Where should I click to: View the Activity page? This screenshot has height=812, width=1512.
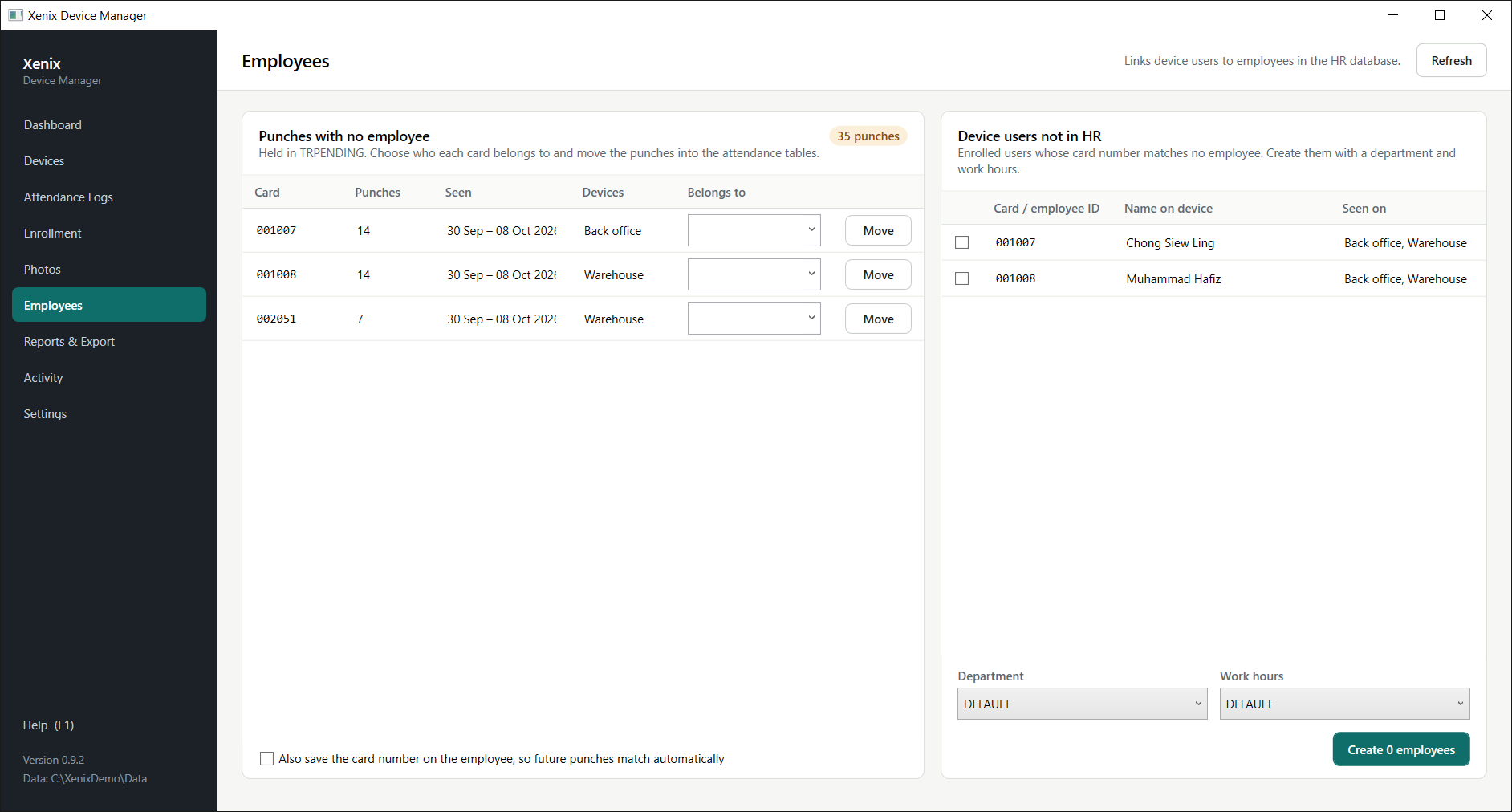tap(109, 378)
